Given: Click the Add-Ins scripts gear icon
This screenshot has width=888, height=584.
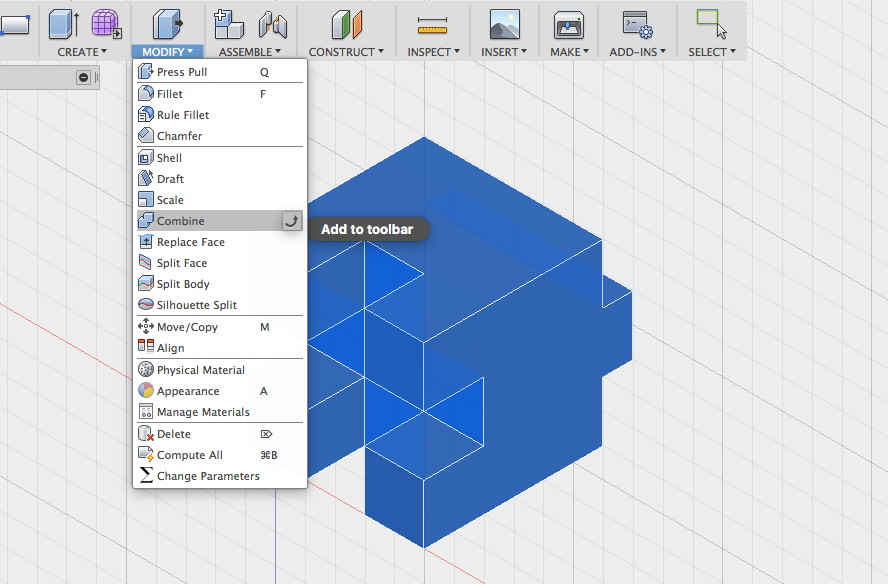Looking at the screenshot, I should tap(638, 25).
